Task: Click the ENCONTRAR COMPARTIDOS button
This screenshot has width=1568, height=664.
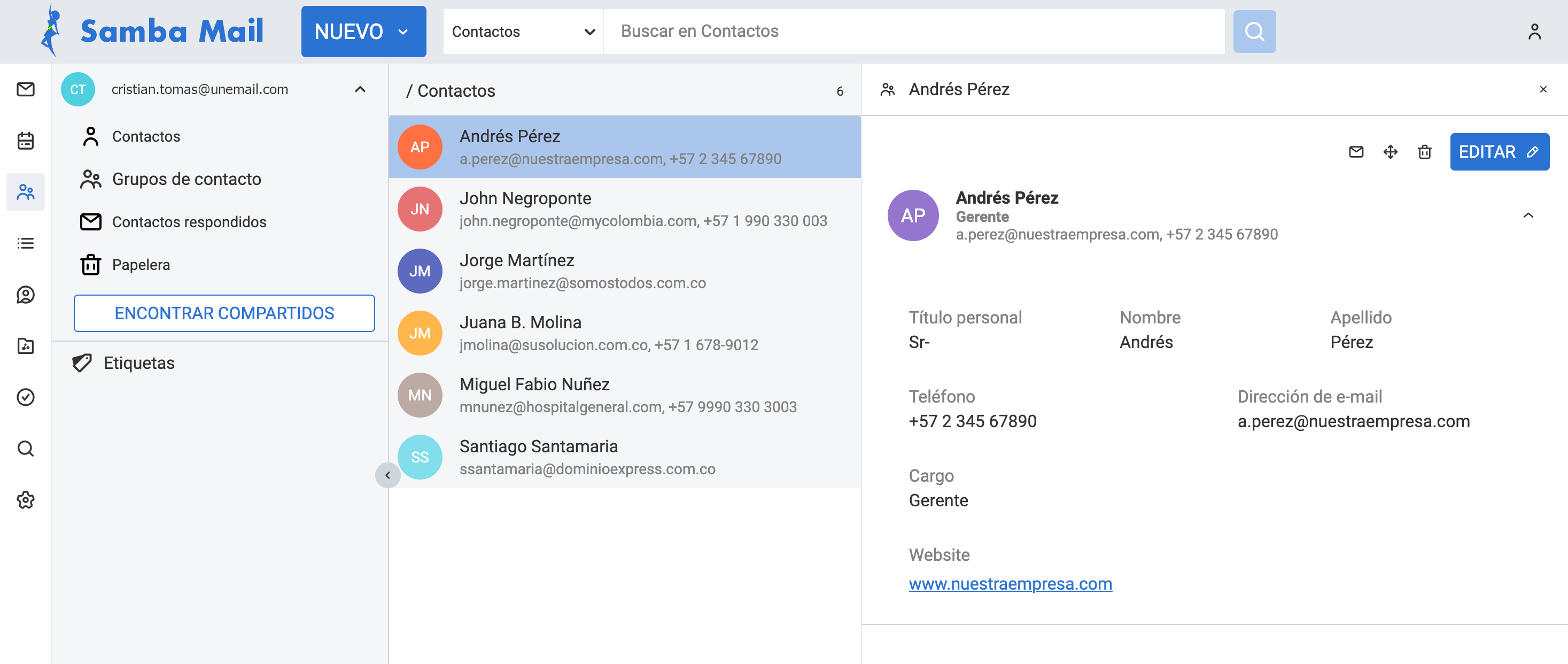Action: tap(224, 313)
